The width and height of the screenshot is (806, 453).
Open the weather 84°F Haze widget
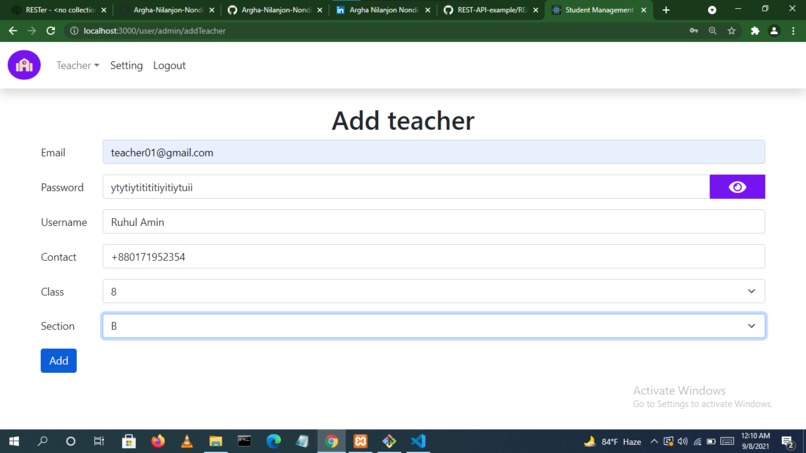tap(613, 441)
